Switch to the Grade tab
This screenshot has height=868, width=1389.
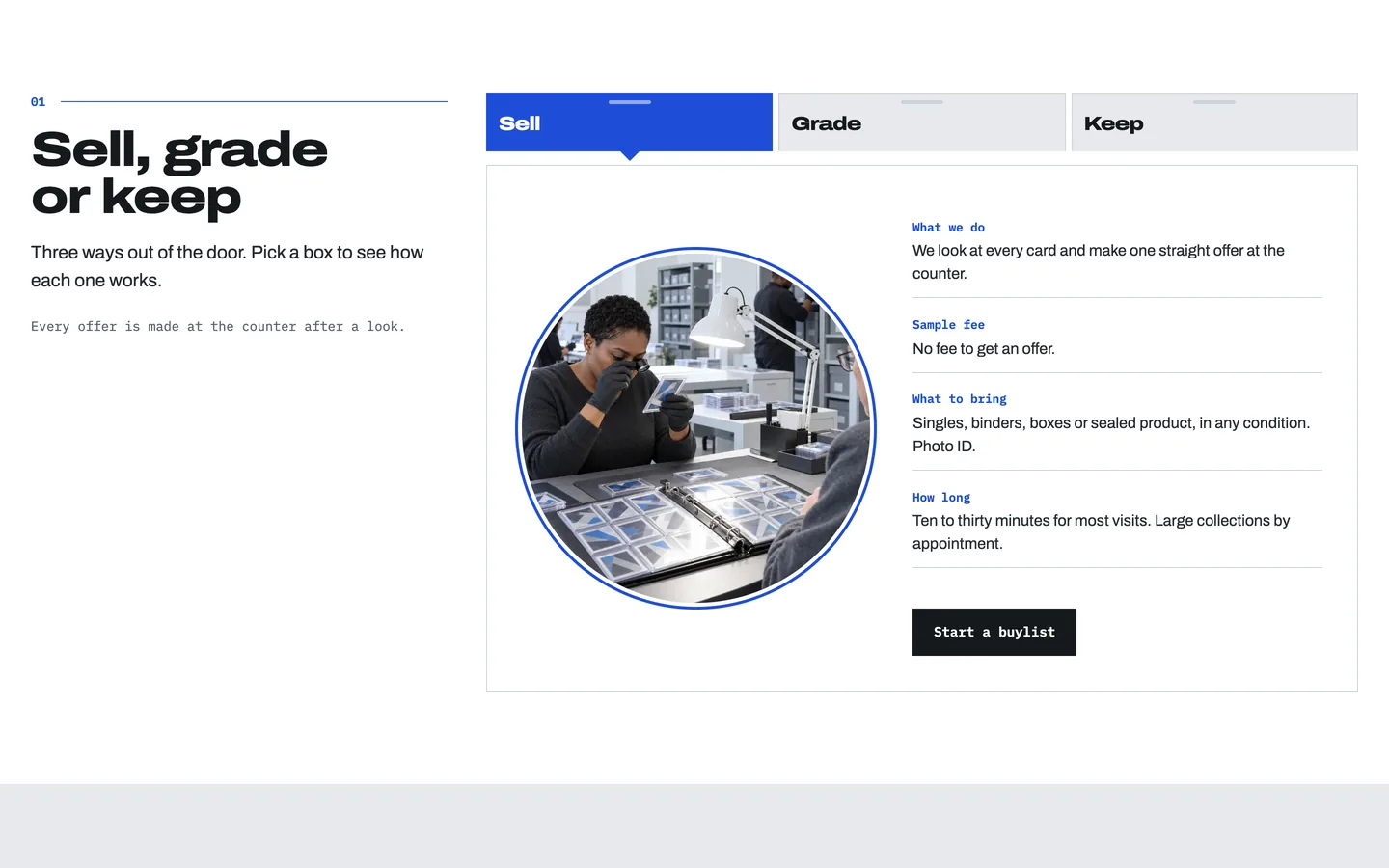pos(921,122)
